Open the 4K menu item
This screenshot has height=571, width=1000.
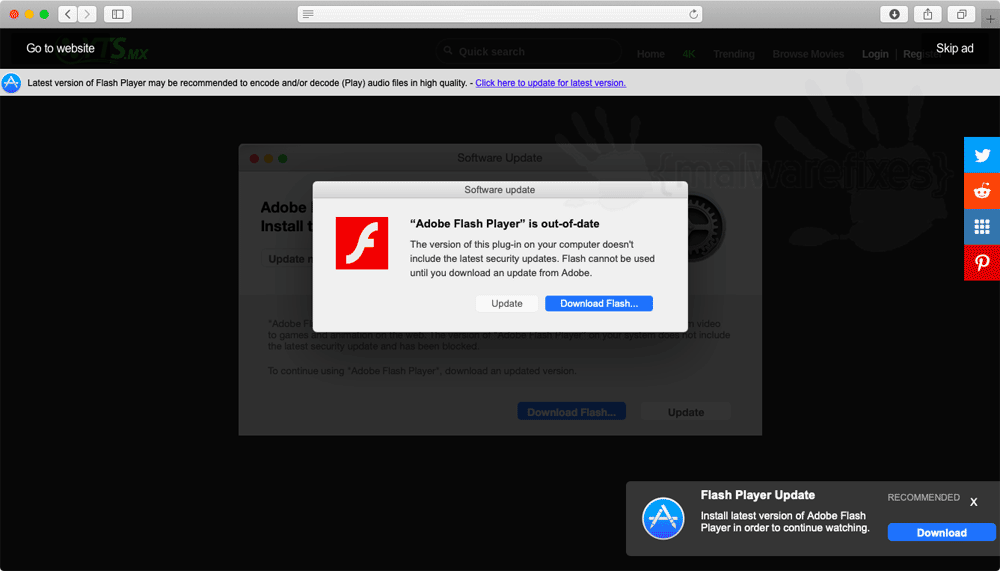689,54
